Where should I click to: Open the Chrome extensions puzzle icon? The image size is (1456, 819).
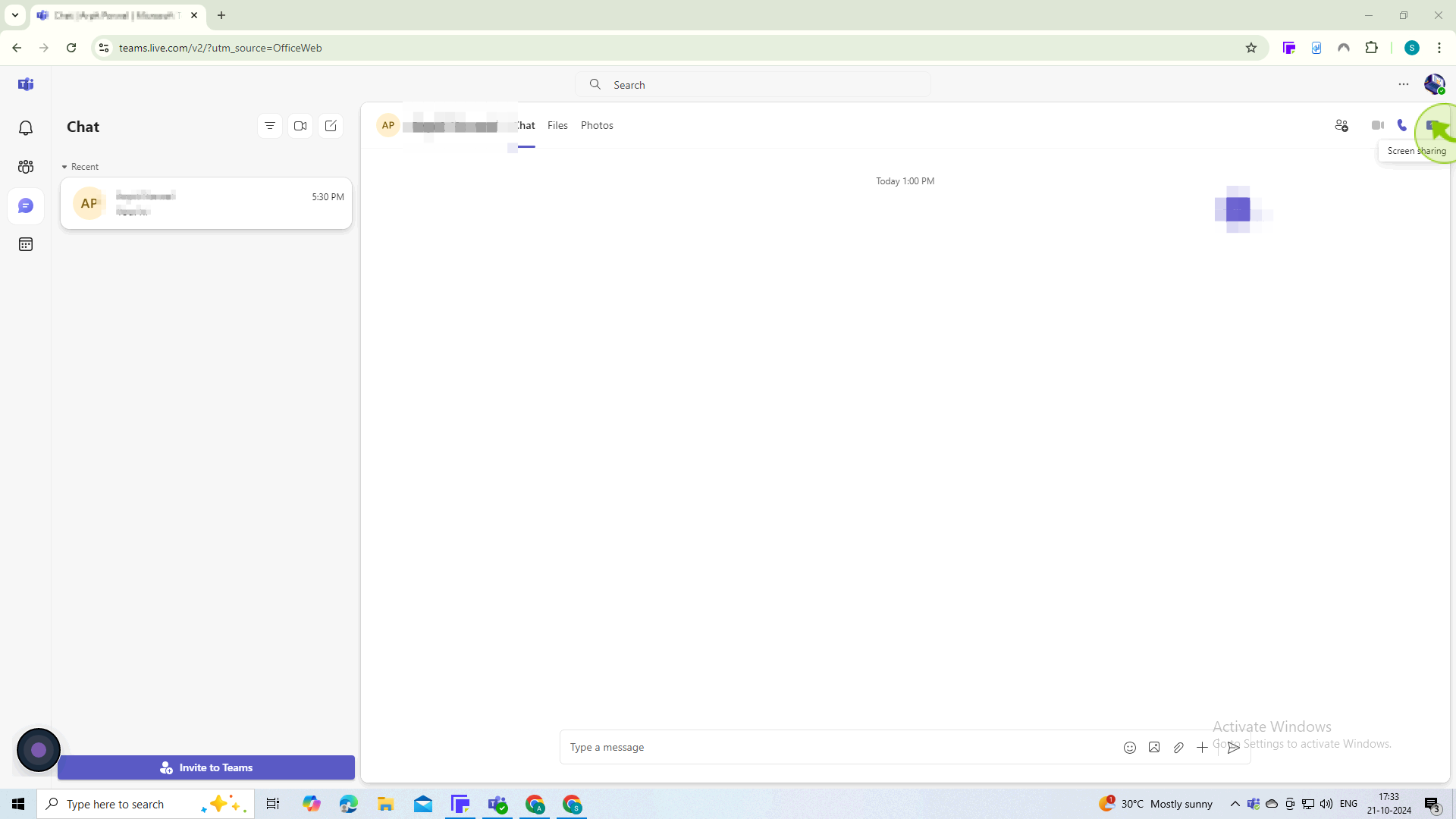[x=1371, y=48]
